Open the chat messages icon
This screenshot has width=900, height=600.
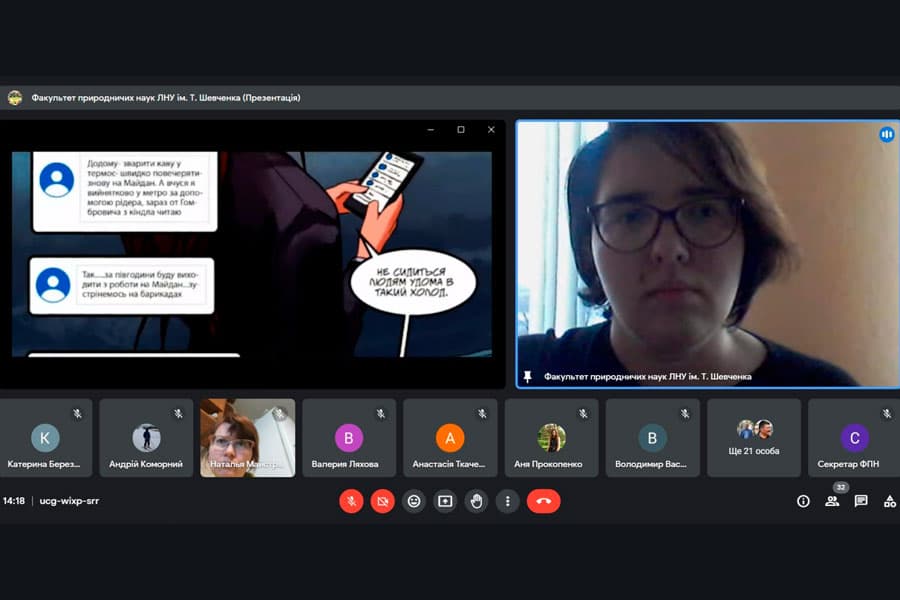860,501
